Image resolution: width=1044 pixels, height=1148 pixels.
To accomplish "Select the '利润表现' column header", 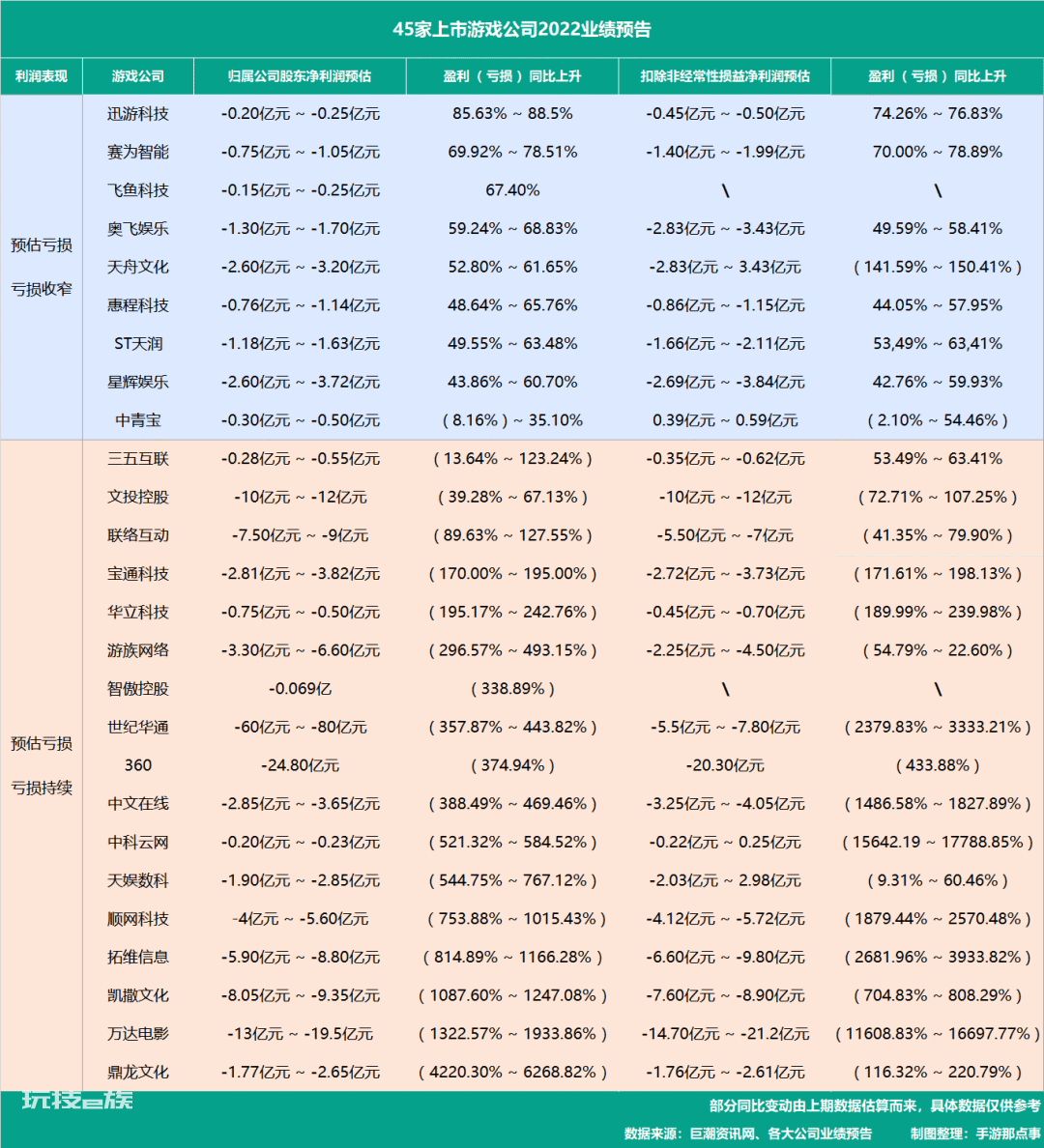I will [x=41, y=76].
